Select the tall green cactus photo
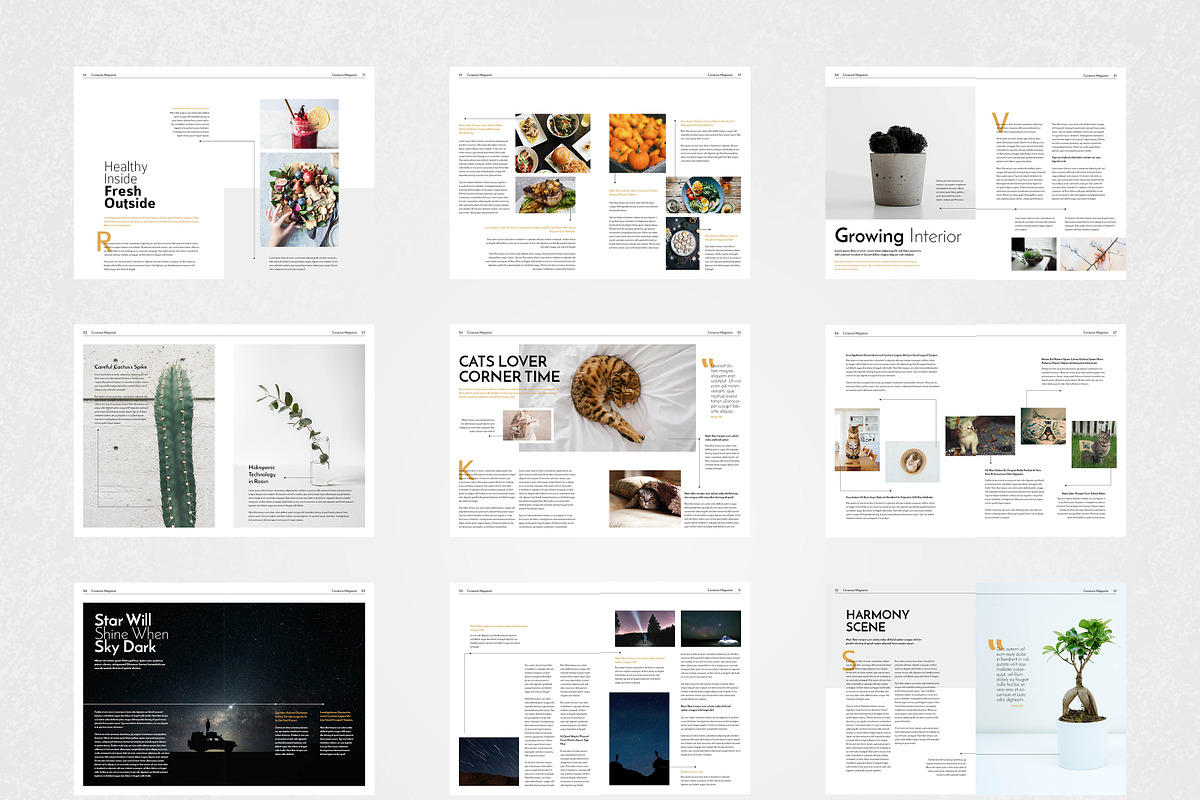1200x800 pixels. pyautogui.click(x=149, y=436)
